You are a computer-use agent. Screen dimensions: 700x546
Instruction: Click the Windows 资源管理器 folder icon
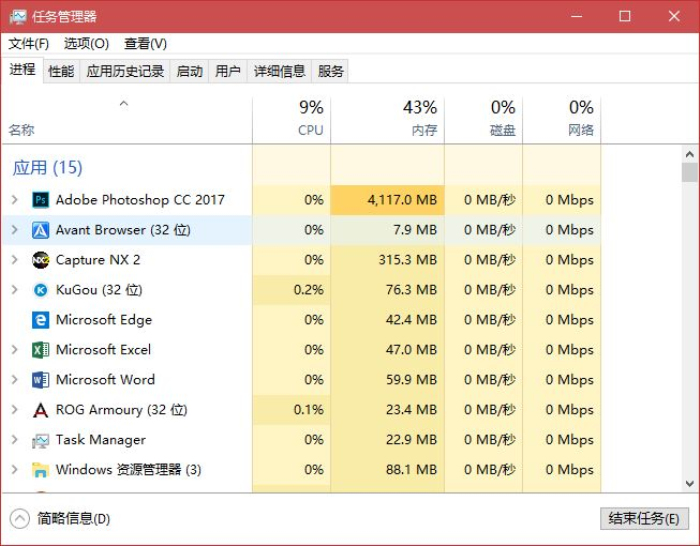coord(41,470)
